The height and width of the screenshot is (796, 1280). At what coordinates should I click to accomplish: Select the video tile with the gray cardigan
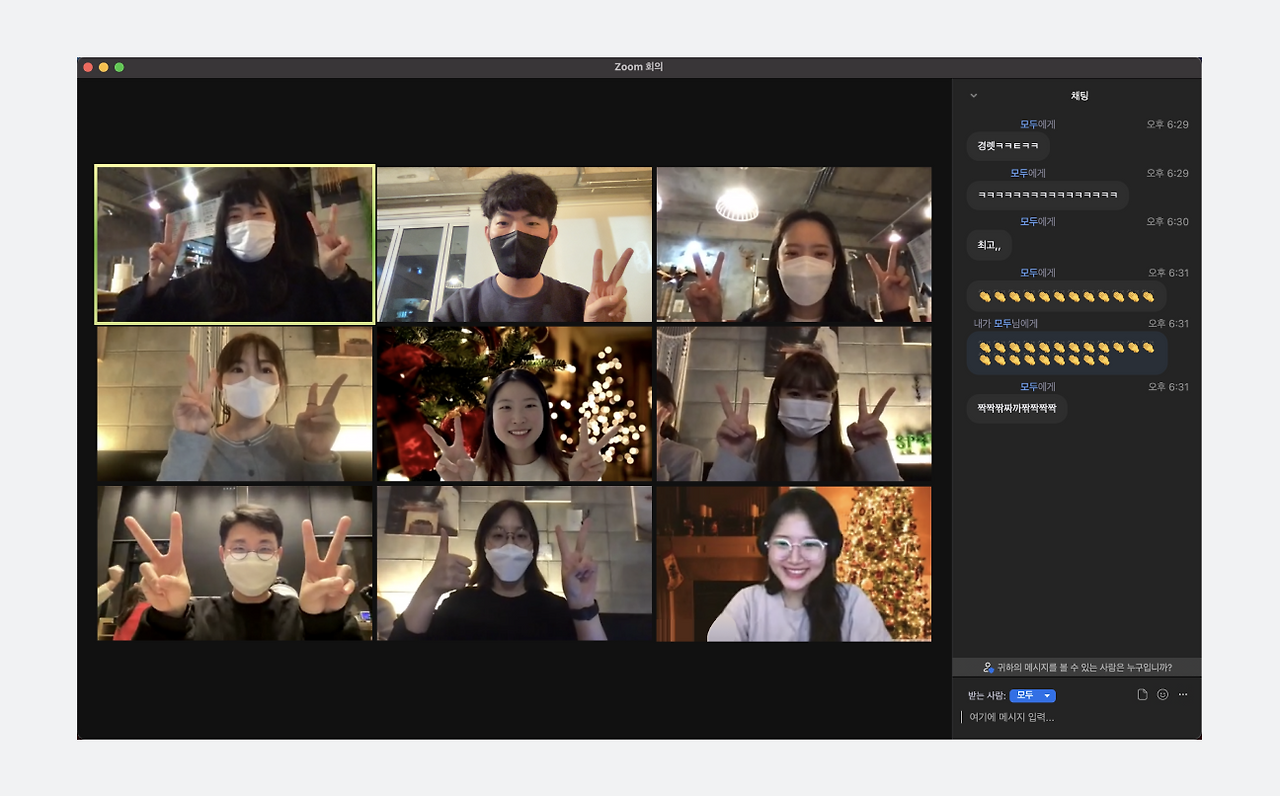235,404
